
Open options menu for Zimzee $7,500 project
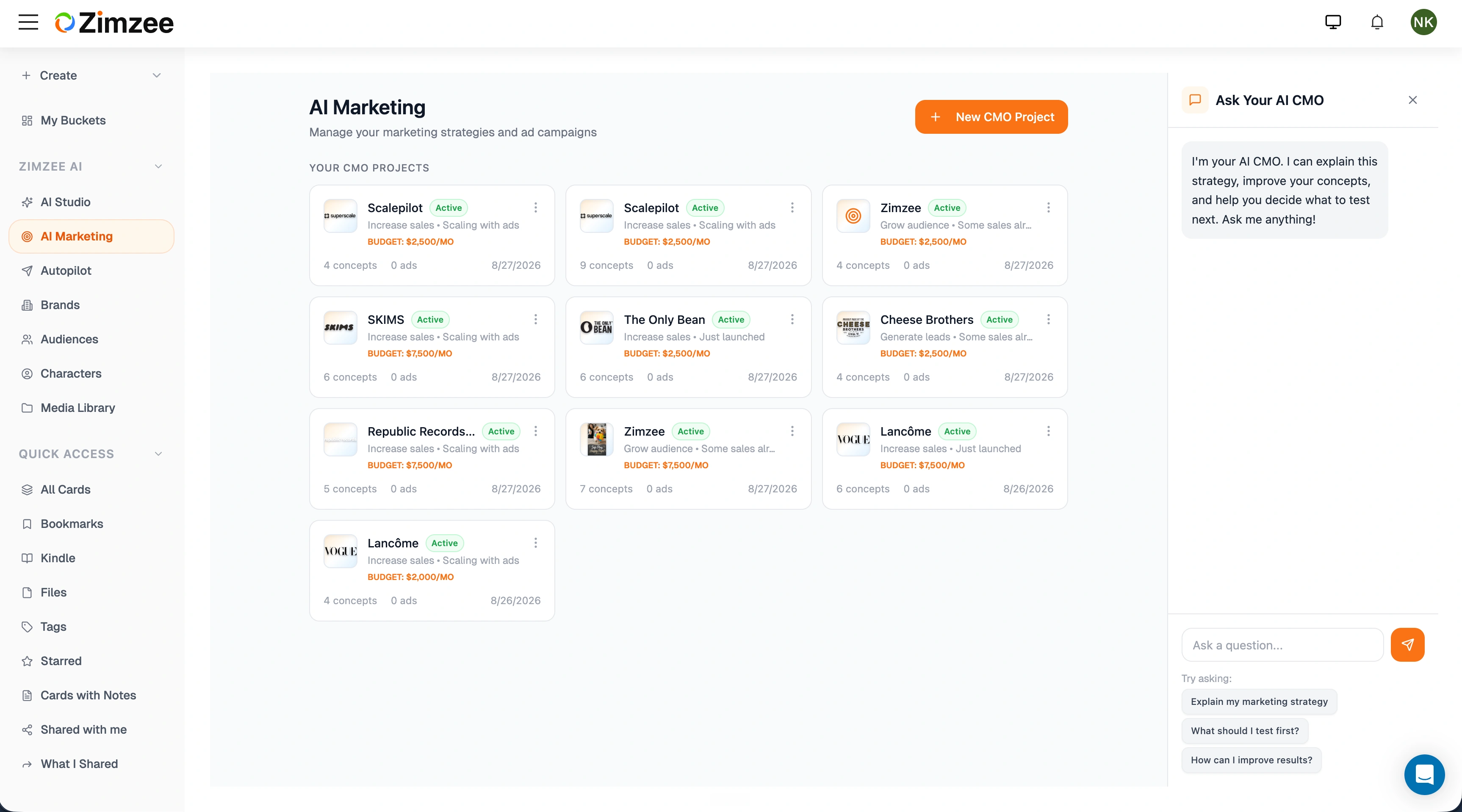point(792,431)
